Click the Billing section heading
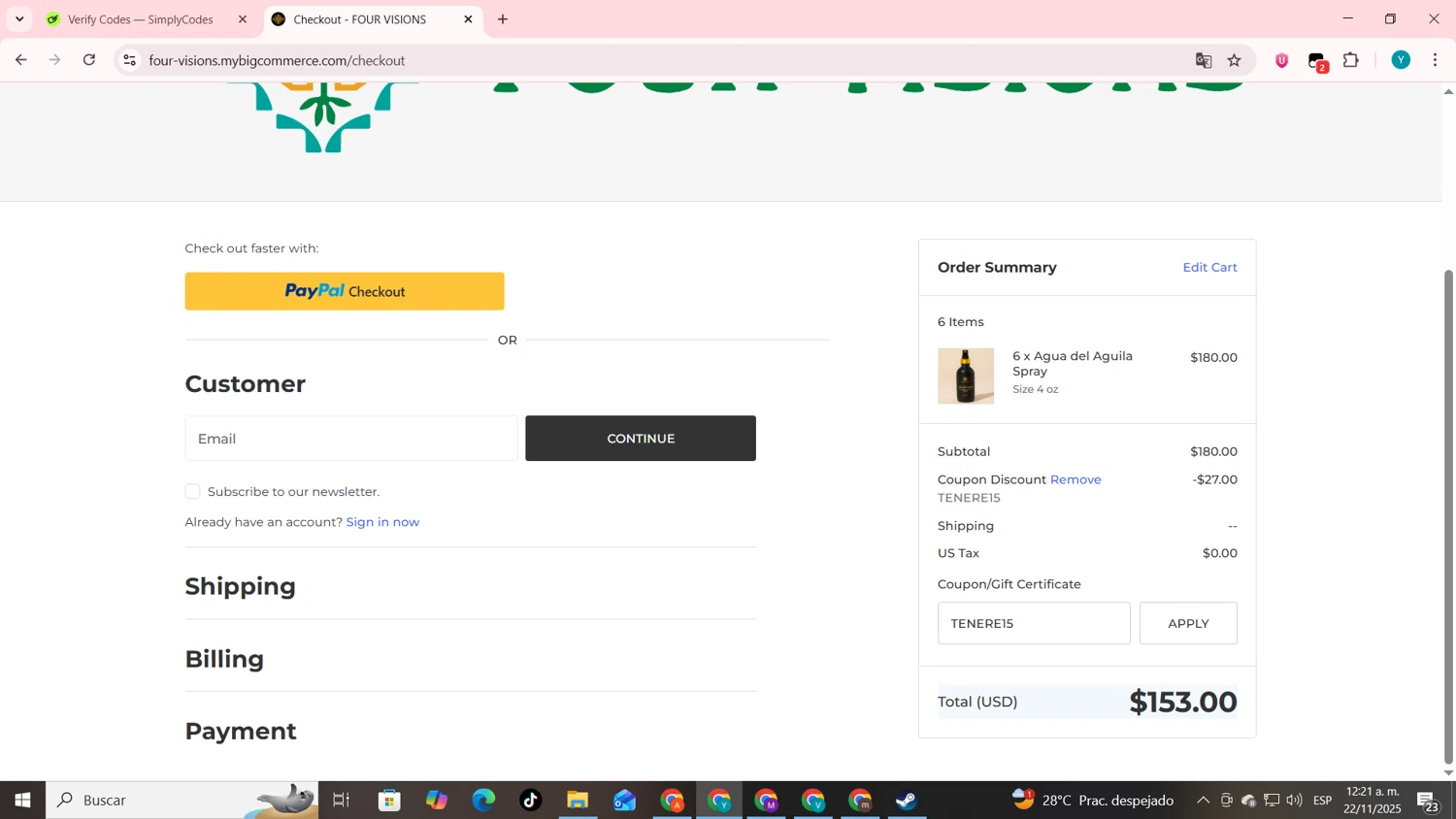 click(x=224, y=659)
